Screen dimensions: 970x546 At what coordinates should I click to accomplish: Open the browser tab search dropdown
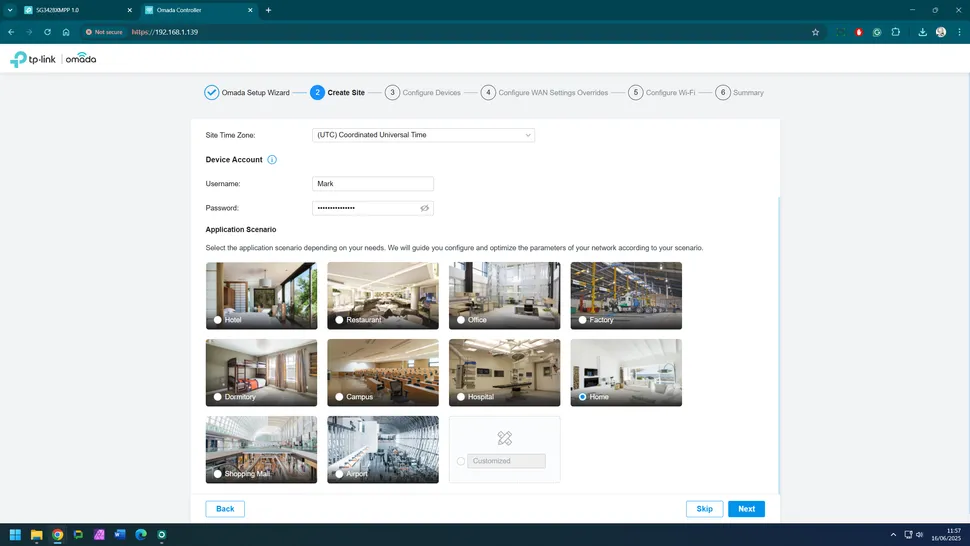click(9, 10)
